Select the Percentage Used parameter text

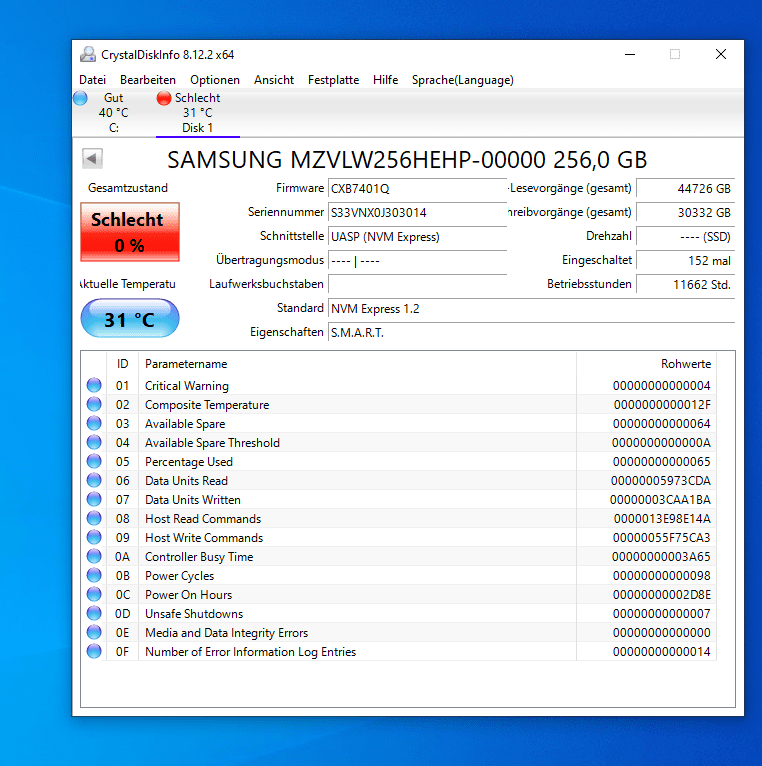click(x=189, y=462)
